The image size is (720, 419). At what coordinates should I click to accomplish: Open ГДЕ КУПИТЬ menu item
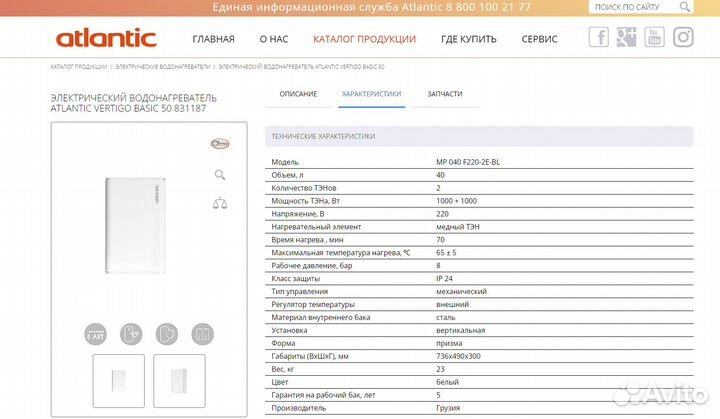[469, 39]
